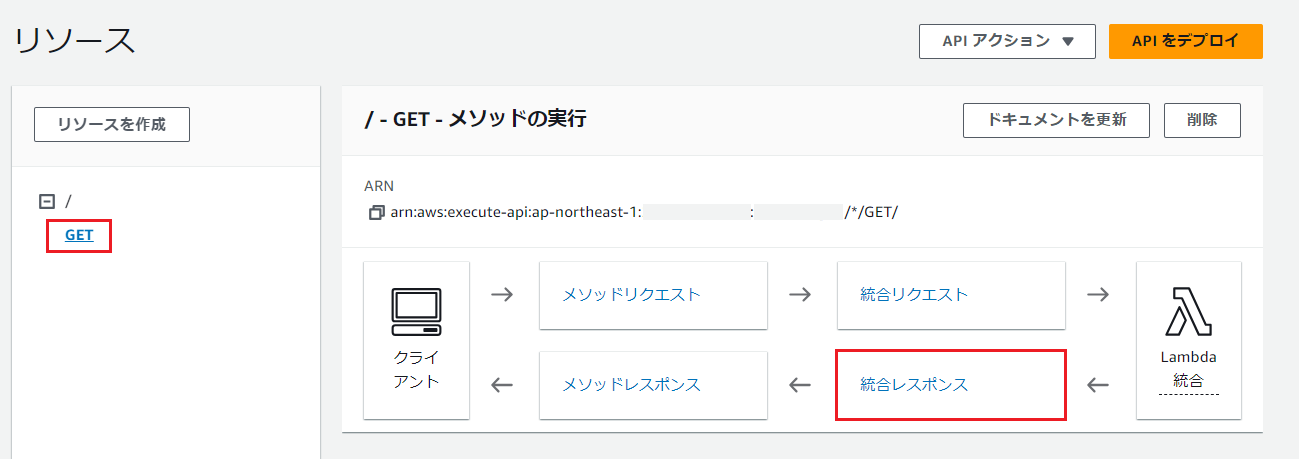This screenshot has width=1299, height=459.
Task: Click the API をデプロイ button
Action: (x=1185, y=41)
